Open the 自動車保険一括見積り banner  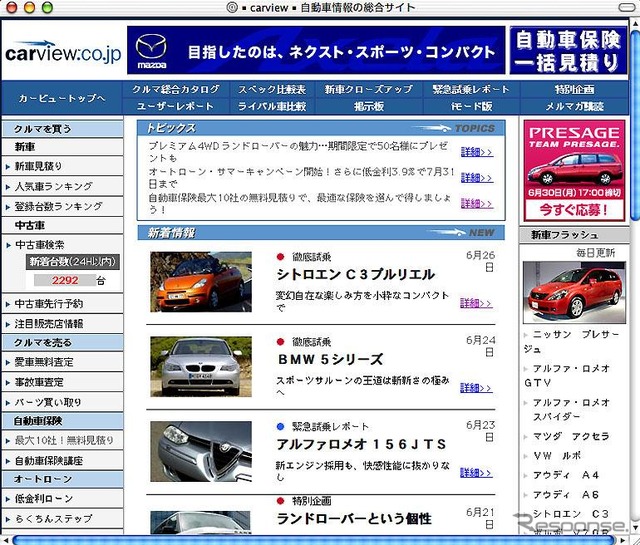(x=568, y=50)
